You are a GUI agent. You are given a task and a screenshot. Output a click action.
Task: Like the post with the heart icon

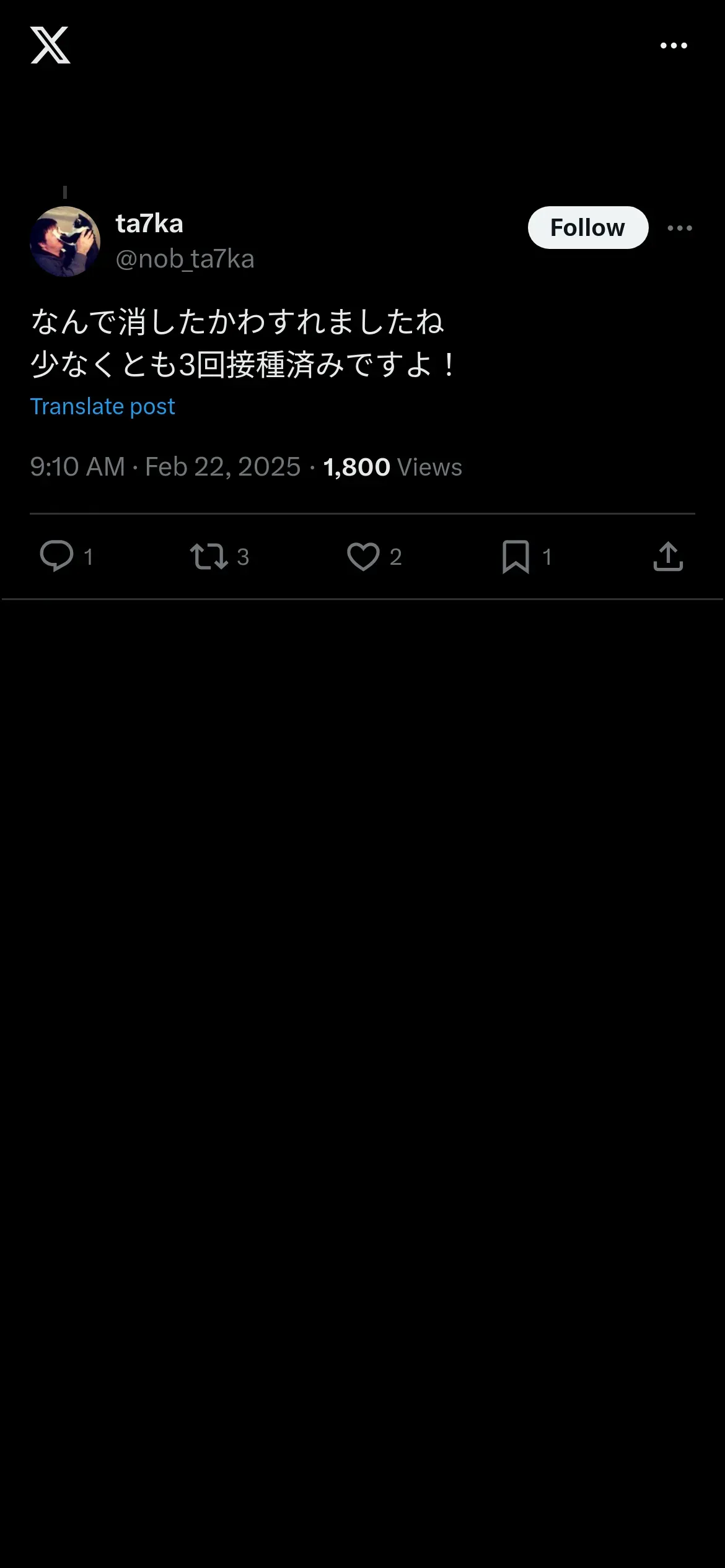point(363,556)
